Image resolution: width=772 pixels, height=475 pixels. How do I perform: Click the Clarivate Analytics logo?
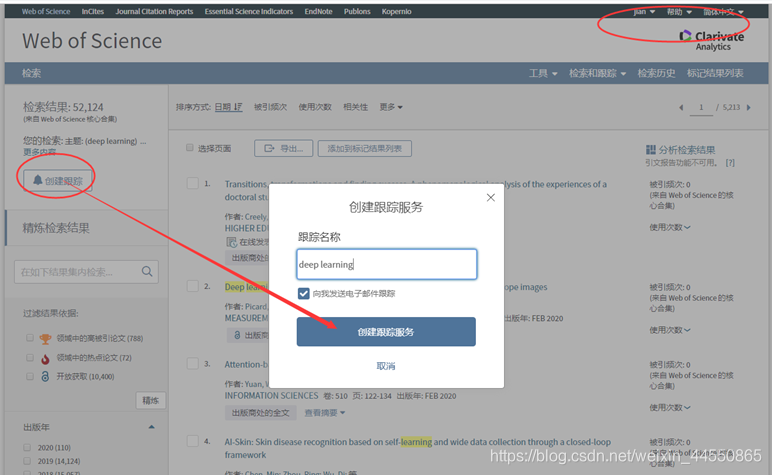click(712, 40)
